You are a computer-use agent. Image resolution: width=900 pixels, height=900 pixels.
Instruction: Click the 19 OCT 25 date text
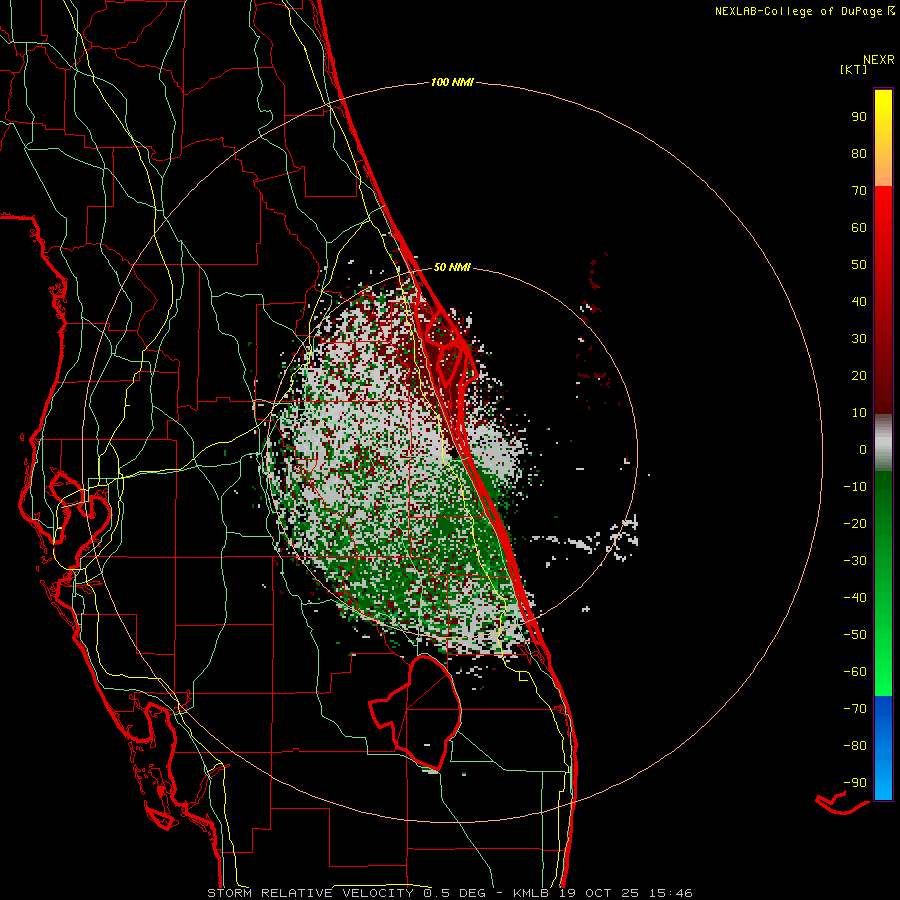pos(599,893)
